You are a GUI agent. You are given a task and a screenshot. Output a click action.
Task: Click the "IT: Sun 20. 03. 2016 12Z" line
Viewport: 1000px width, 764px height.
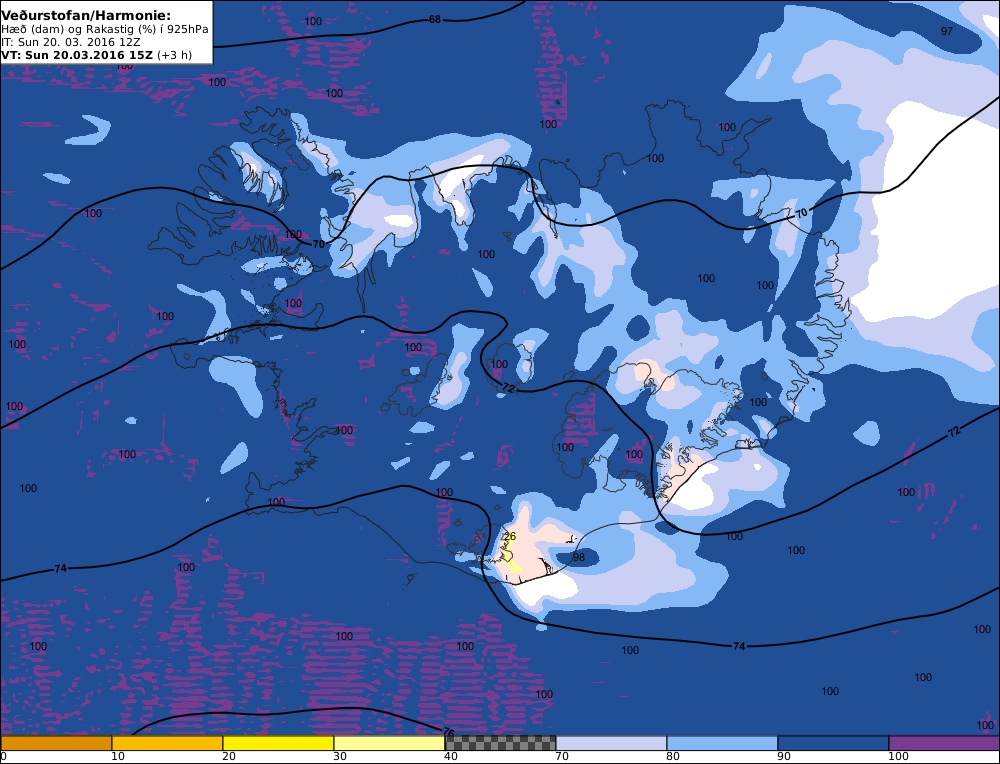tap(71, 42)
